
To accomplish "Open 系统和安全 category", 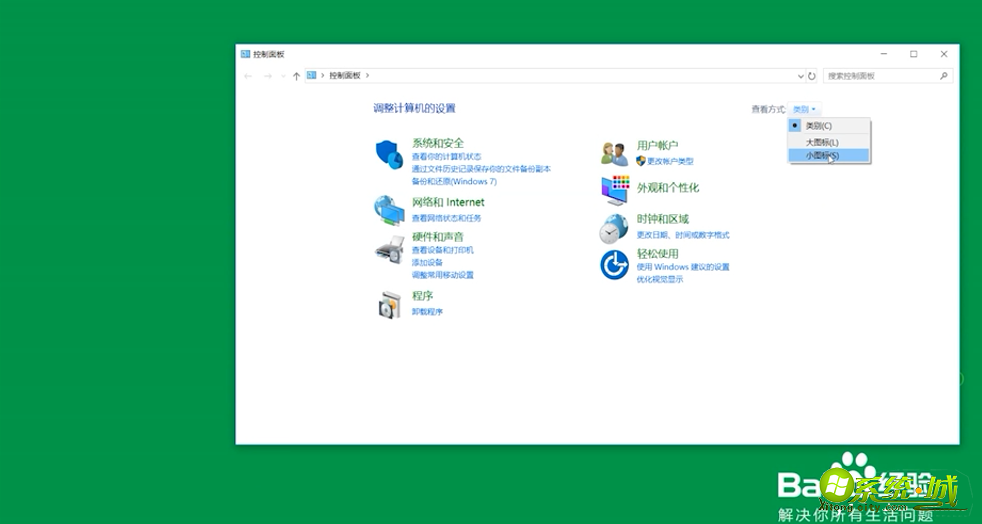I will [438, 143].
